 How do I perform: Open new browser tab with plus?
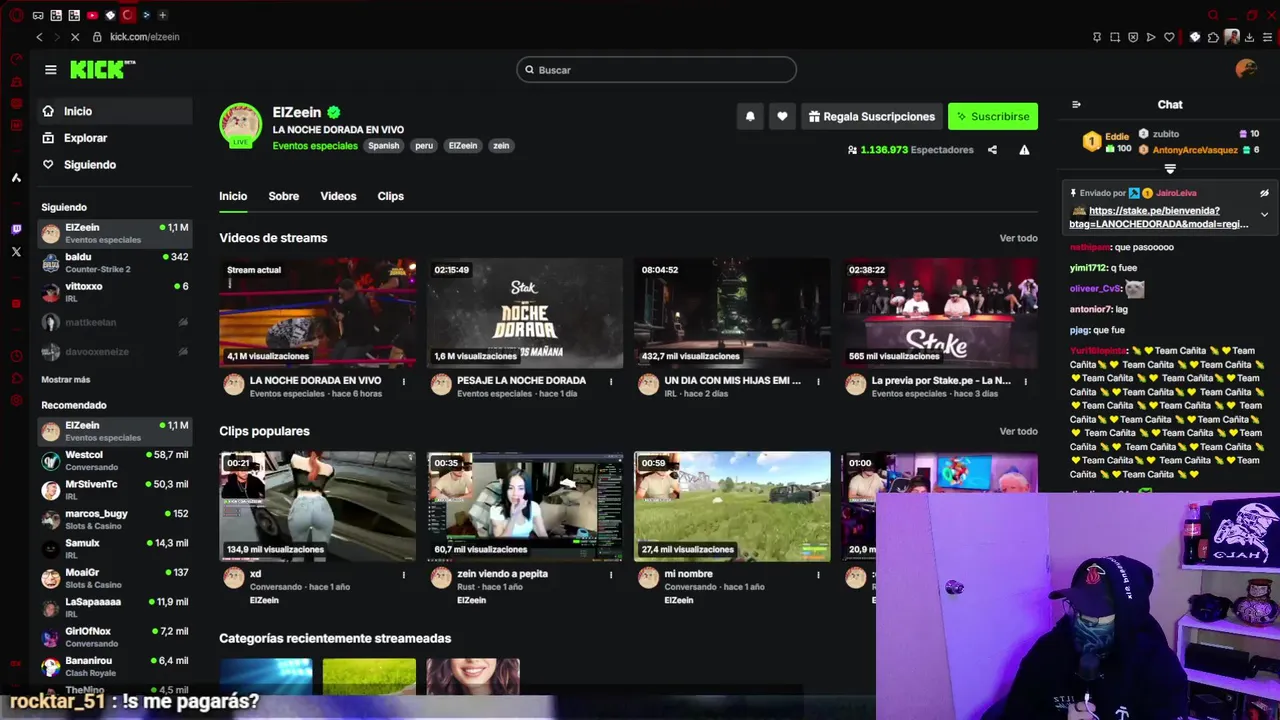[x=162, y=15]
